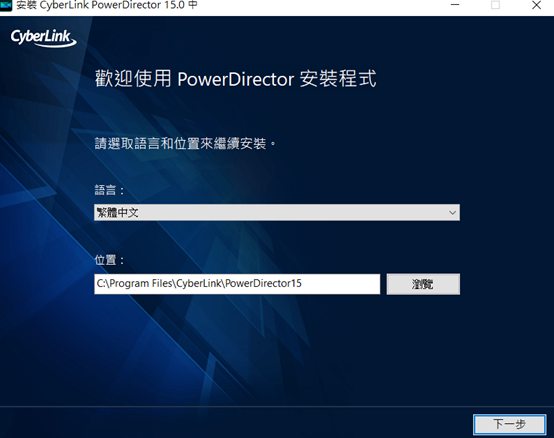This screenshot has height=438, width=554.
Task: Click the 請選取語言和位置來繼續安裝 instruction text
Action: pos(185,143)
